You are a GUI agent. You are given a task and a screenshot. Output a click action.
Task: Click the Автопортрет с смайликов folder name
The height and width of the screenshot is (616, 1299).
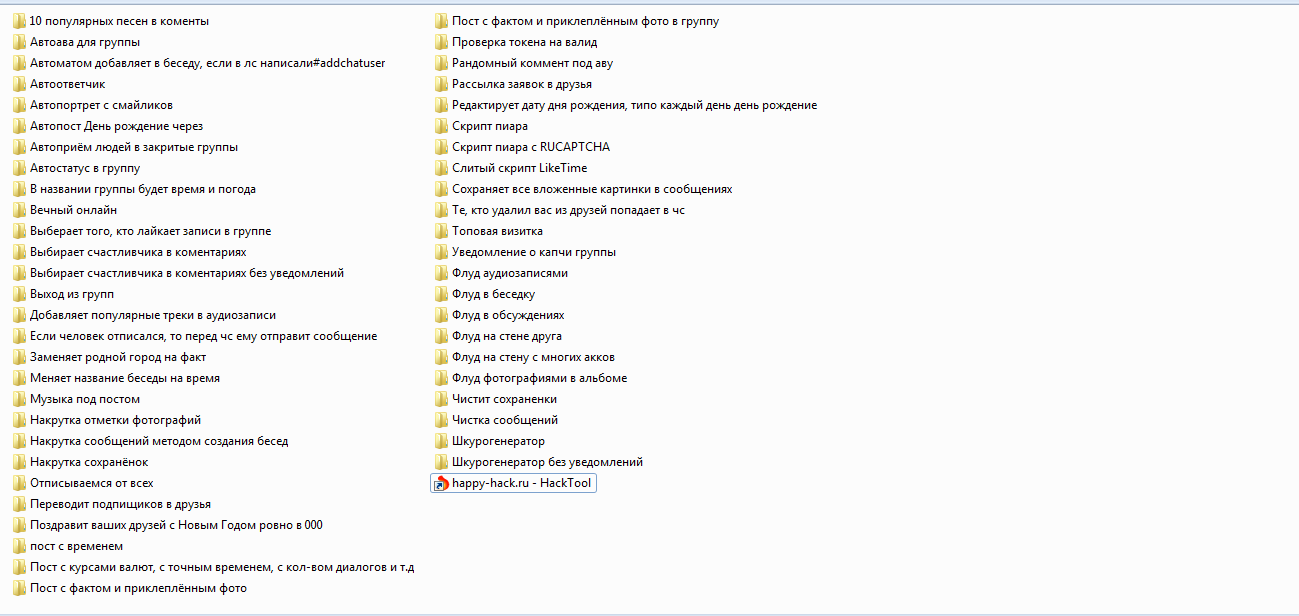[x=101, y=105]
